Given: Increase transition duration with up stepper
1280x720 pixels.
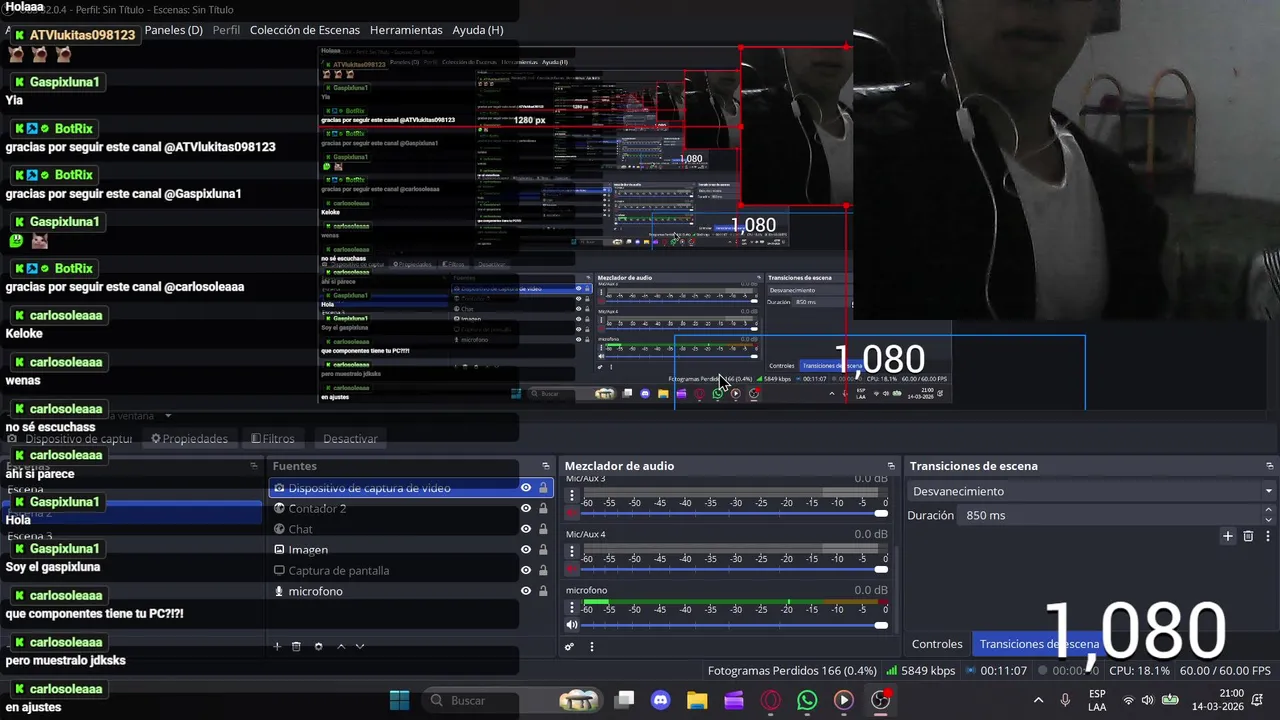Looking at the screenshot, I should (x=1269, y=510).
